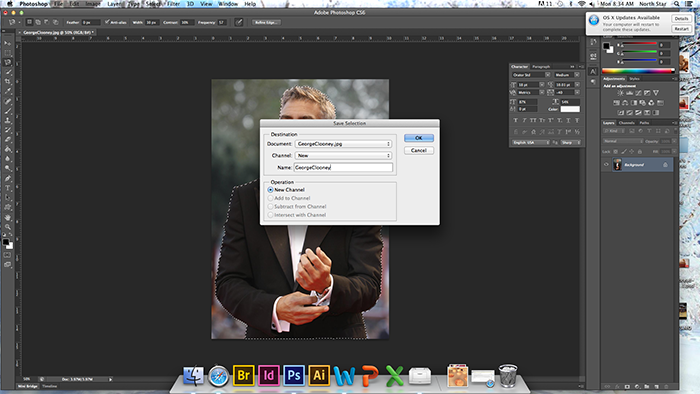Select the Clone Stamp tool
This screenshot has height=394, width=700.
(8, 120)
